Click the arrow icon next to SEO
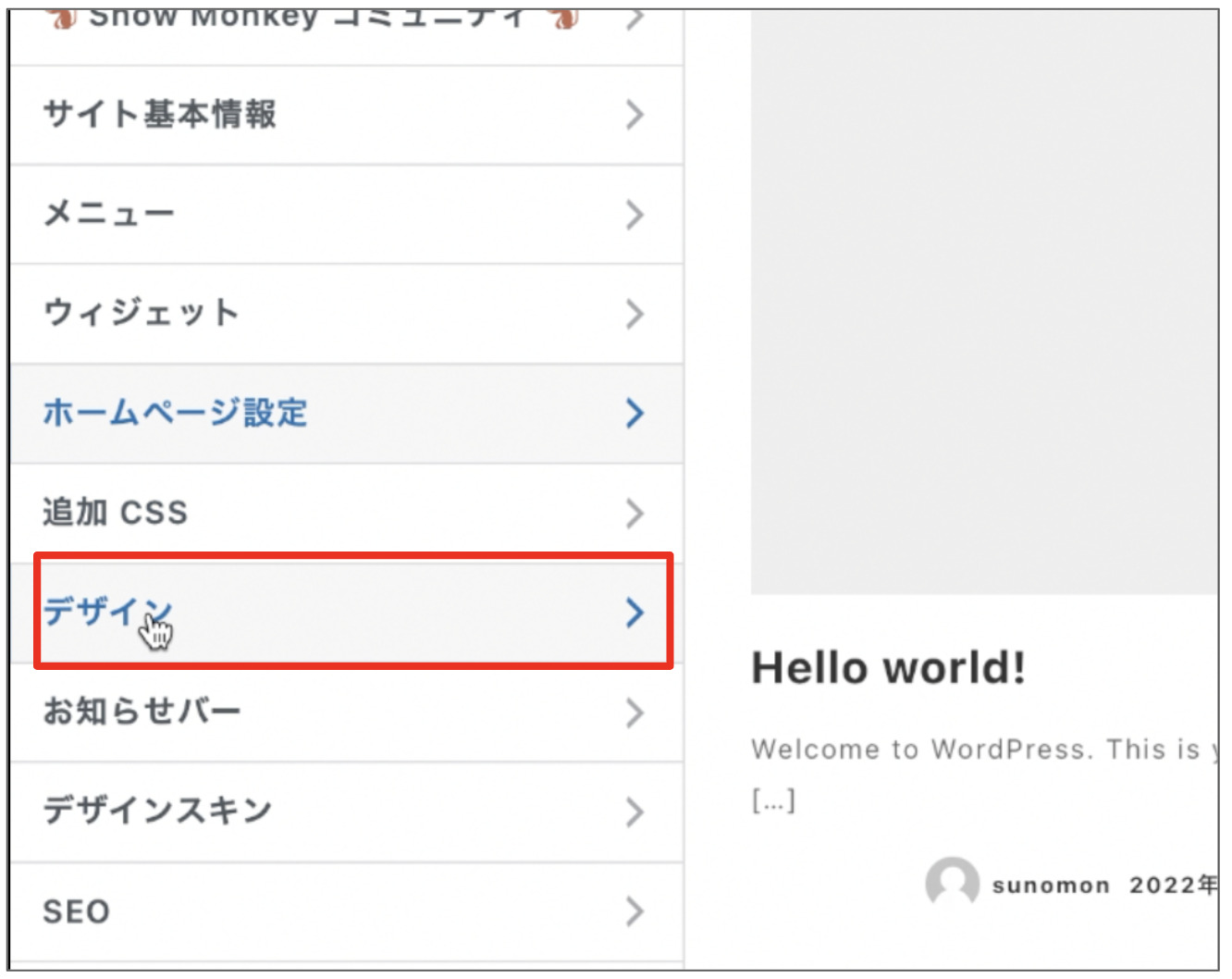1232x979 pixels. coord(634,911)
